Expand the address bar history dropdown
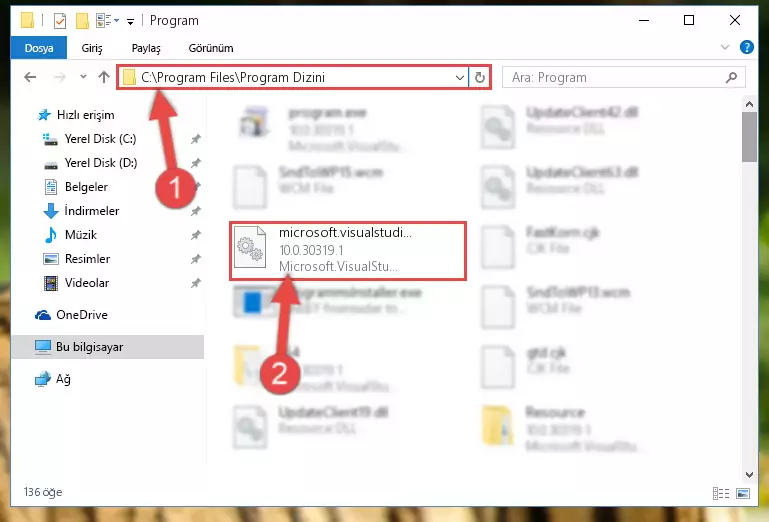769x522 pixels. click(460, 78)
